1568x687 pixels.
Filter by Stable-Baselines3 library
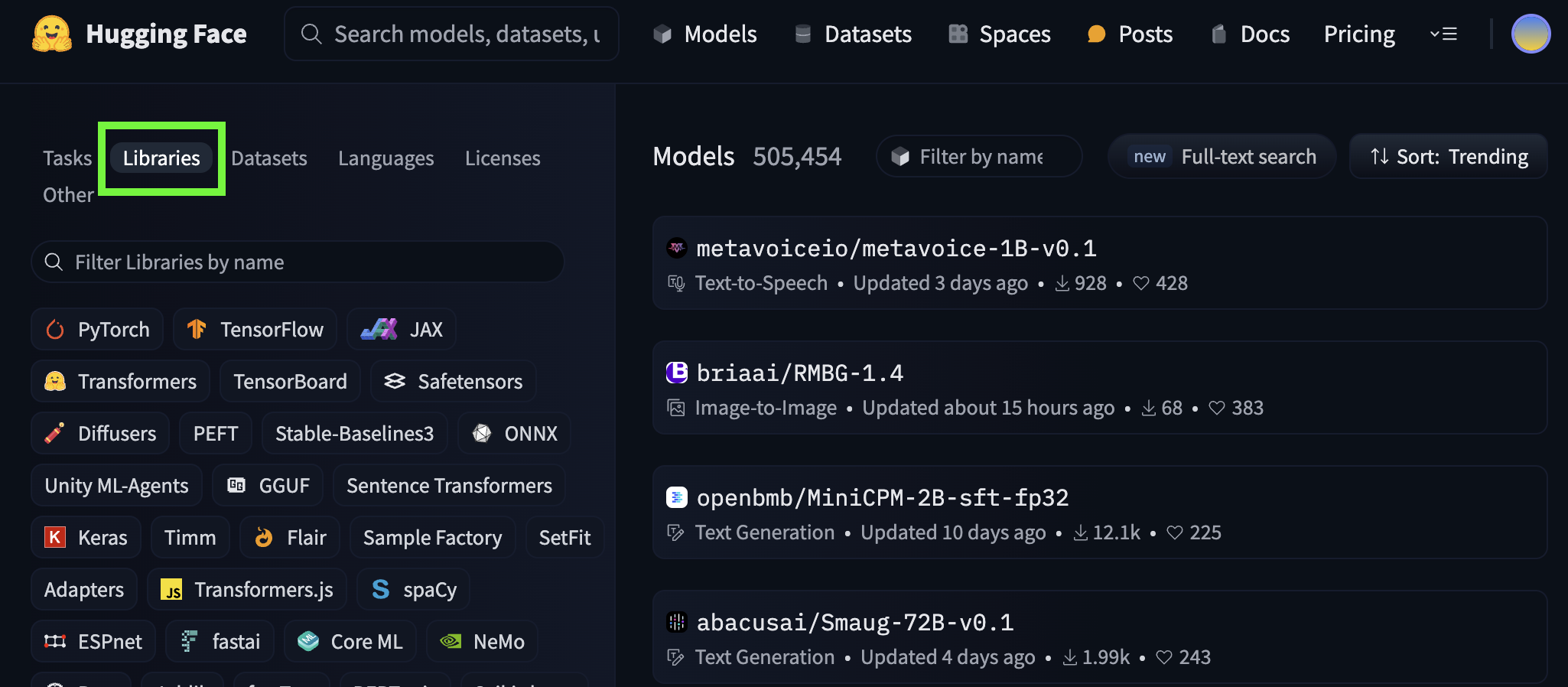click(354, 434)
